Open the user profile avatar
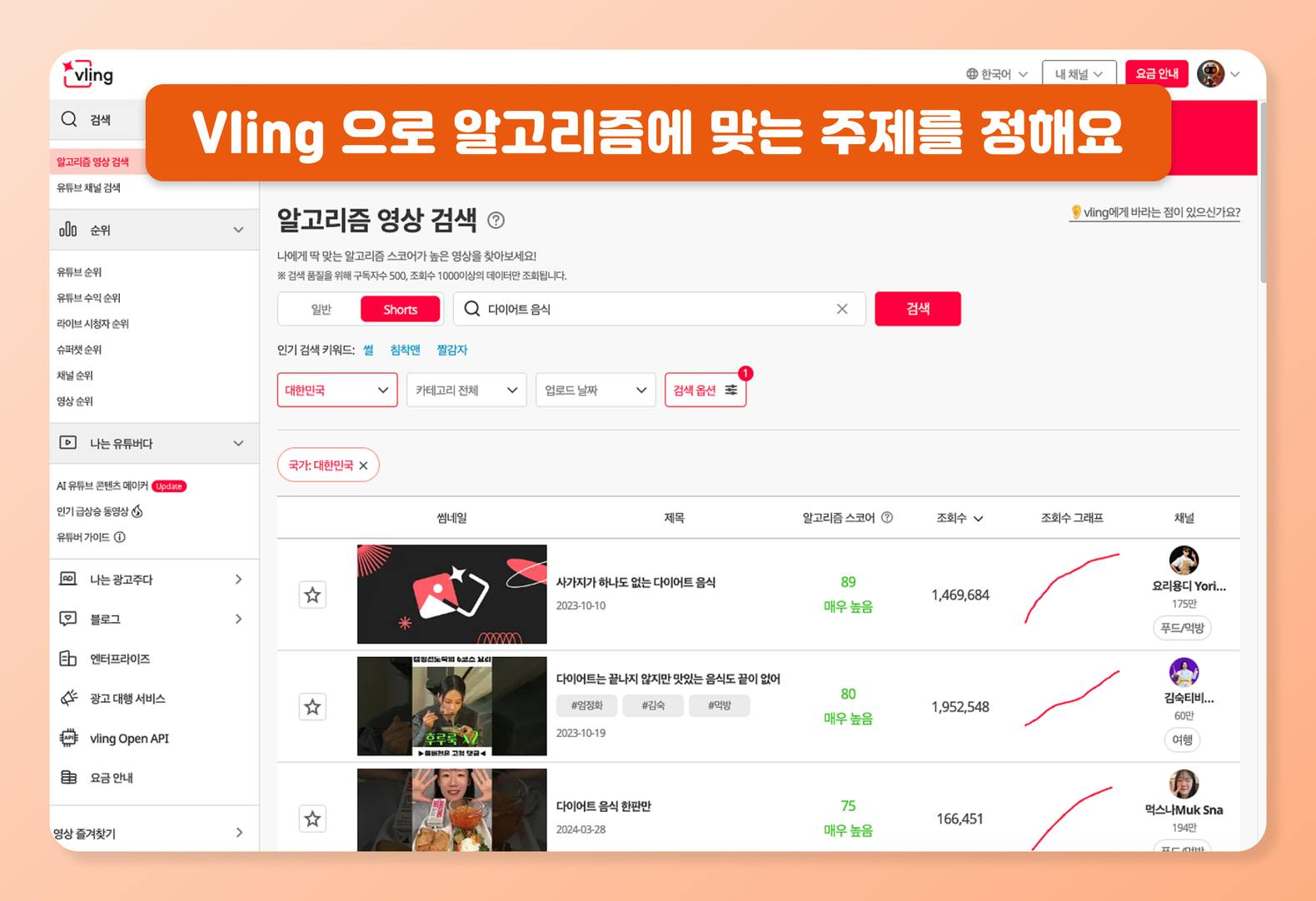The image size is (1316, 901). pos(1211,74)
